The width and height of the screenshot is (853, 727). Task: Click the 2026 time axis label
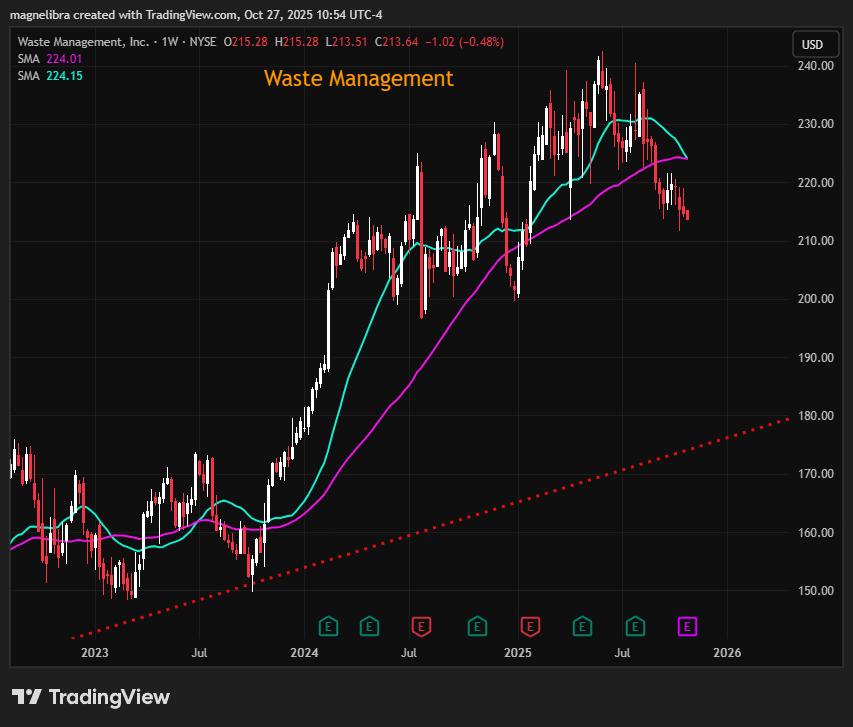click(x=727, y=652)
